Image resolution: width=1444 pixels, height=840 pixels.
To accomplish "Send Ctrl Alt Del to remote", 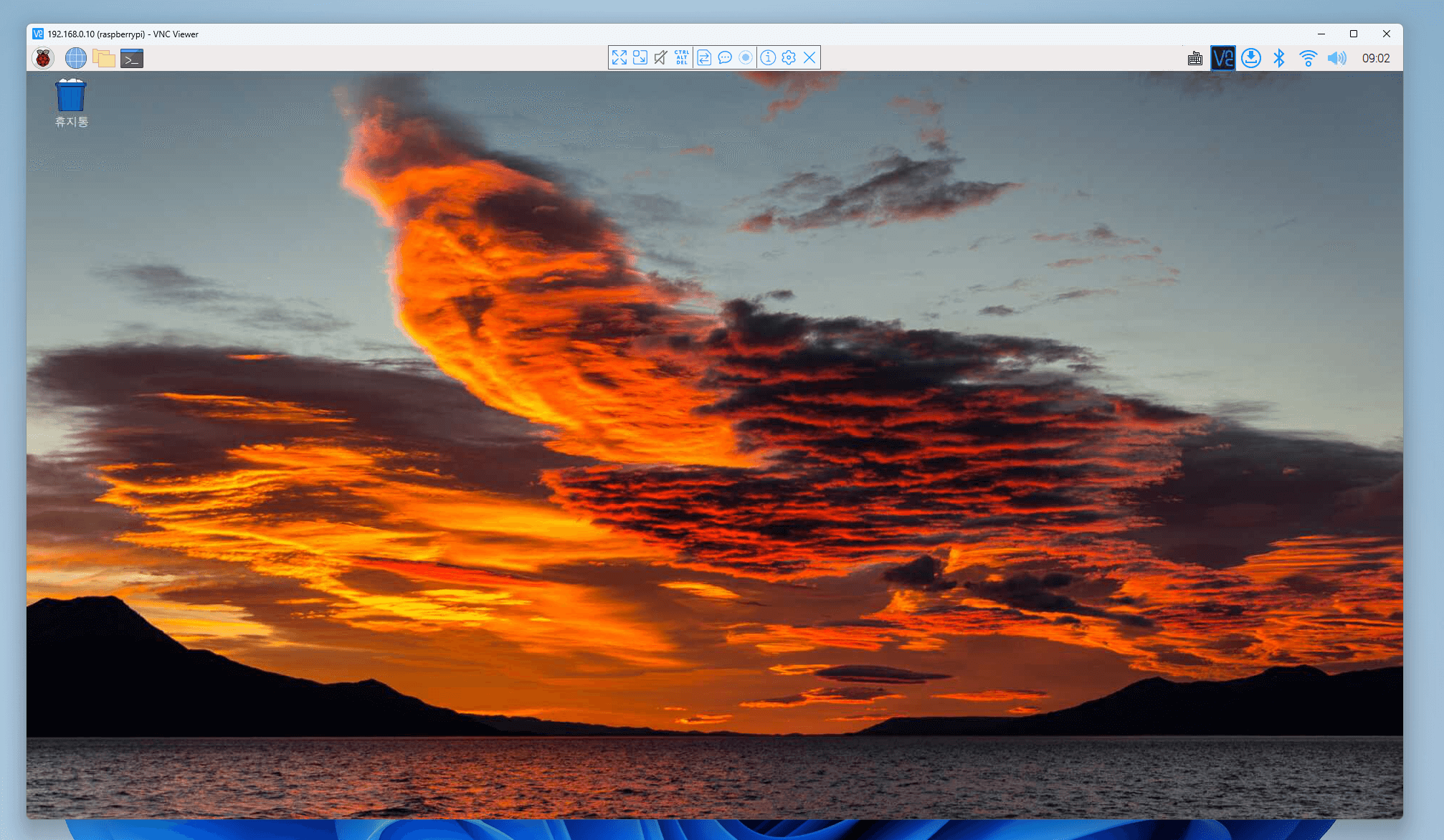I will coord(682,58).
